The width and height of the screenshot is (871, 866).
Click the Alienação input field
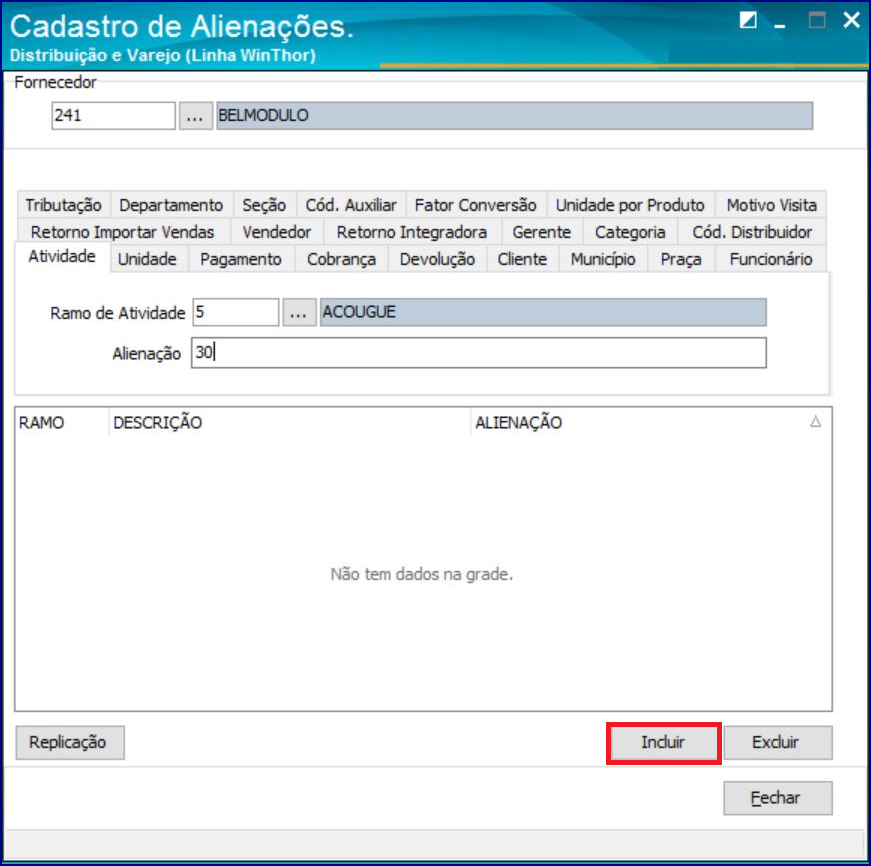pos(479,353)
